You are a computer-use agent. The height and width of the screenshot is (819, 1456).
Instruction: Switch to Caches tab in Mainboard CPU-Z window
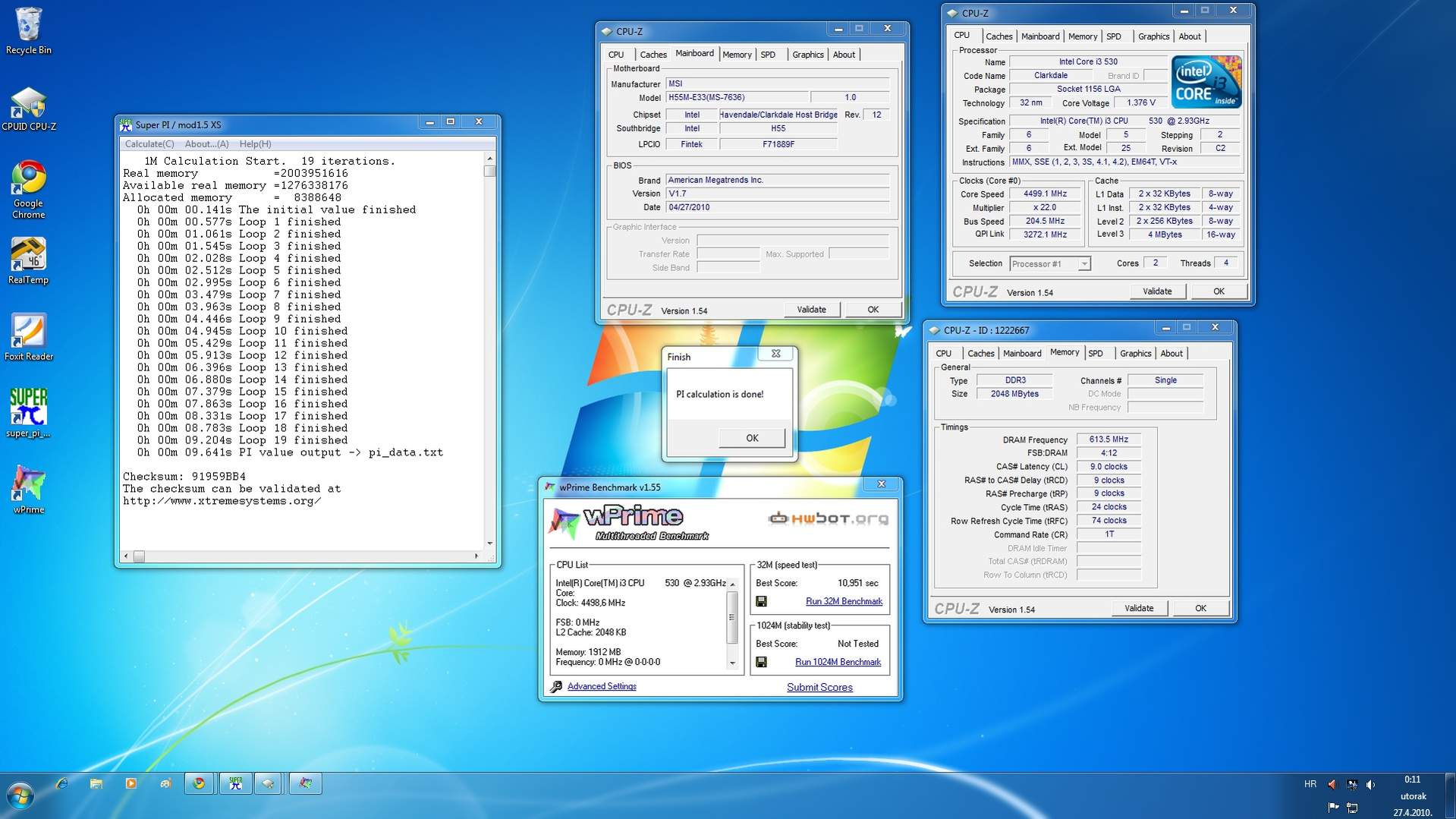[653, 55]
